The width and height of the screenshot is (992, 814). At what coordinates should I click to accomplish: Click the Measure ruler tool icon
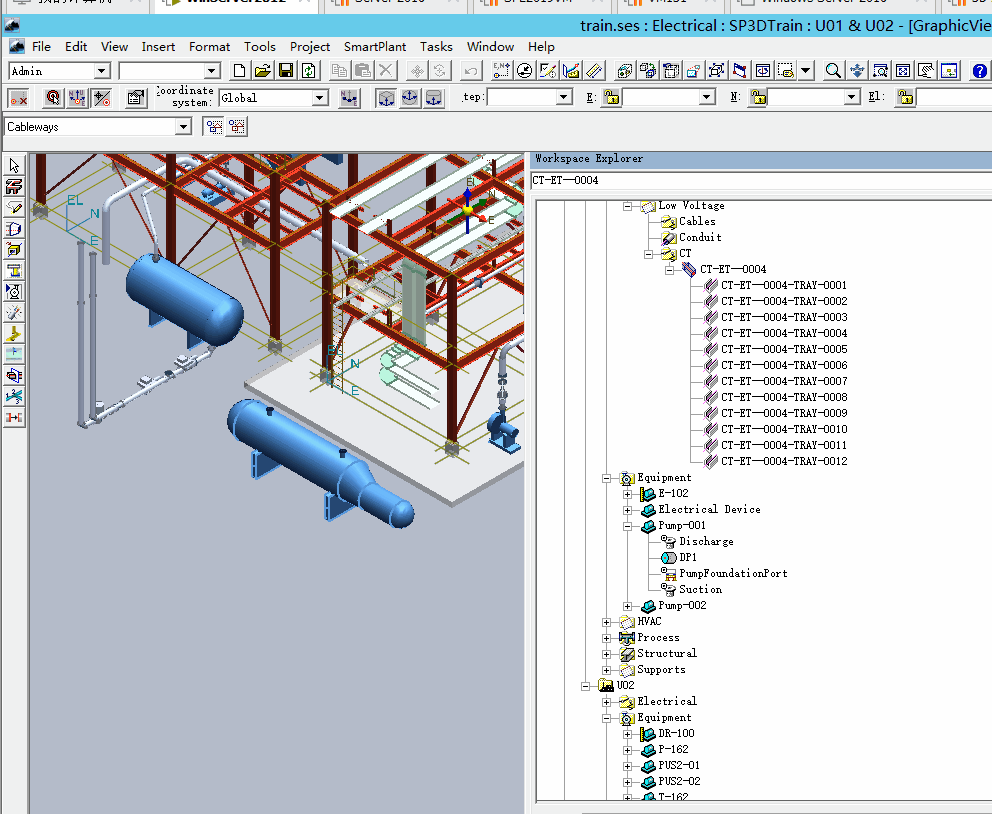[x=594, y=71]
